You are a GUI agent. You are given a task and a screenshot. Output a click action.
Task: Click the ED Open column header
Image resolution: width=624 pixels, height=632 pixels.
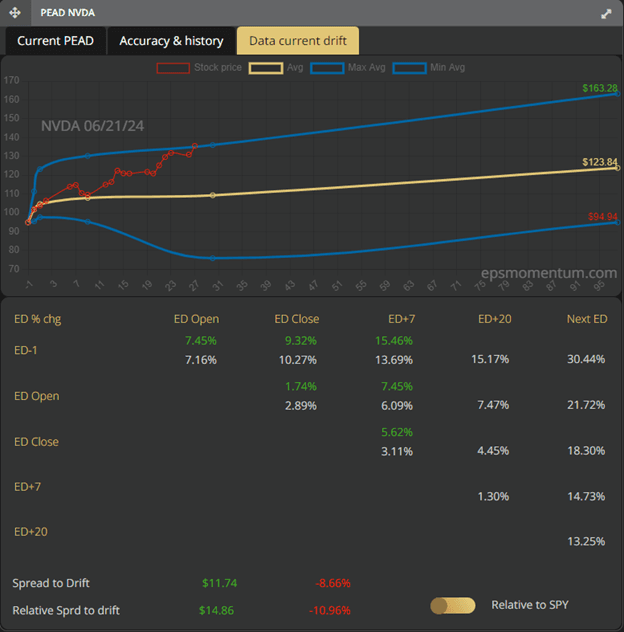tap(196, 319)
